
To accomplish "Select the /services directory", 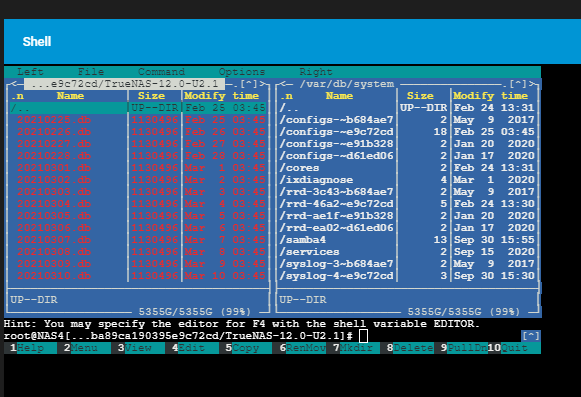I will [x=407, y=252].
